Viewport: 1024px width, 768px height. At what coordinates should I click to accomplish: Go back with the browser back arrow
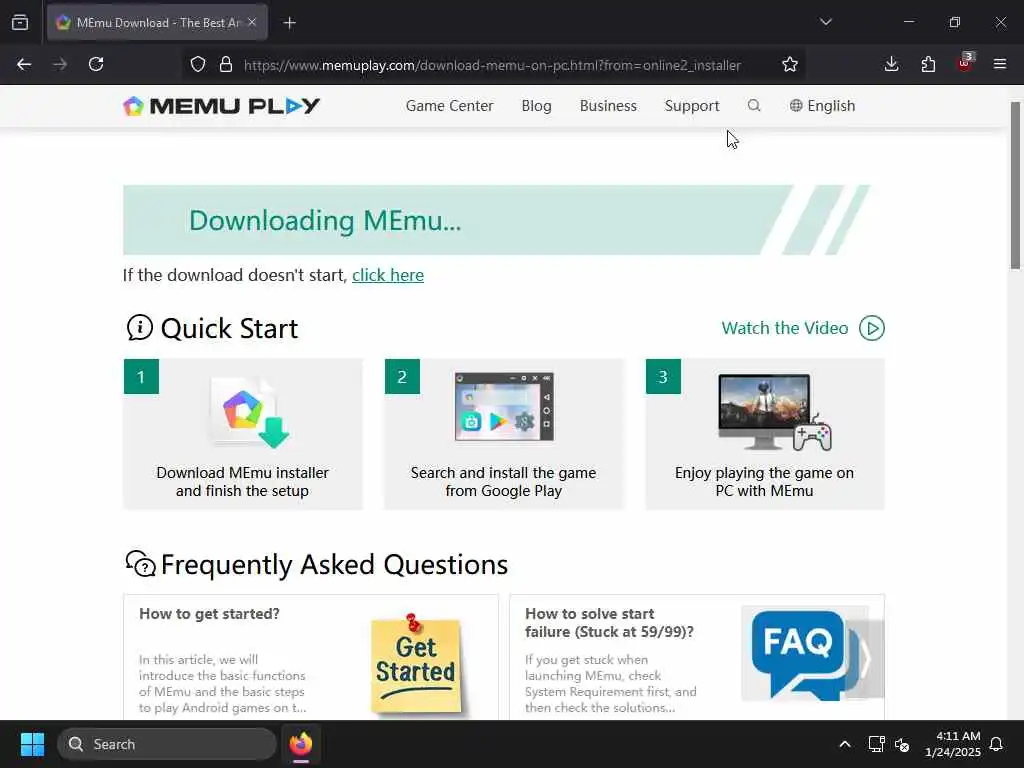coord(24,64)
